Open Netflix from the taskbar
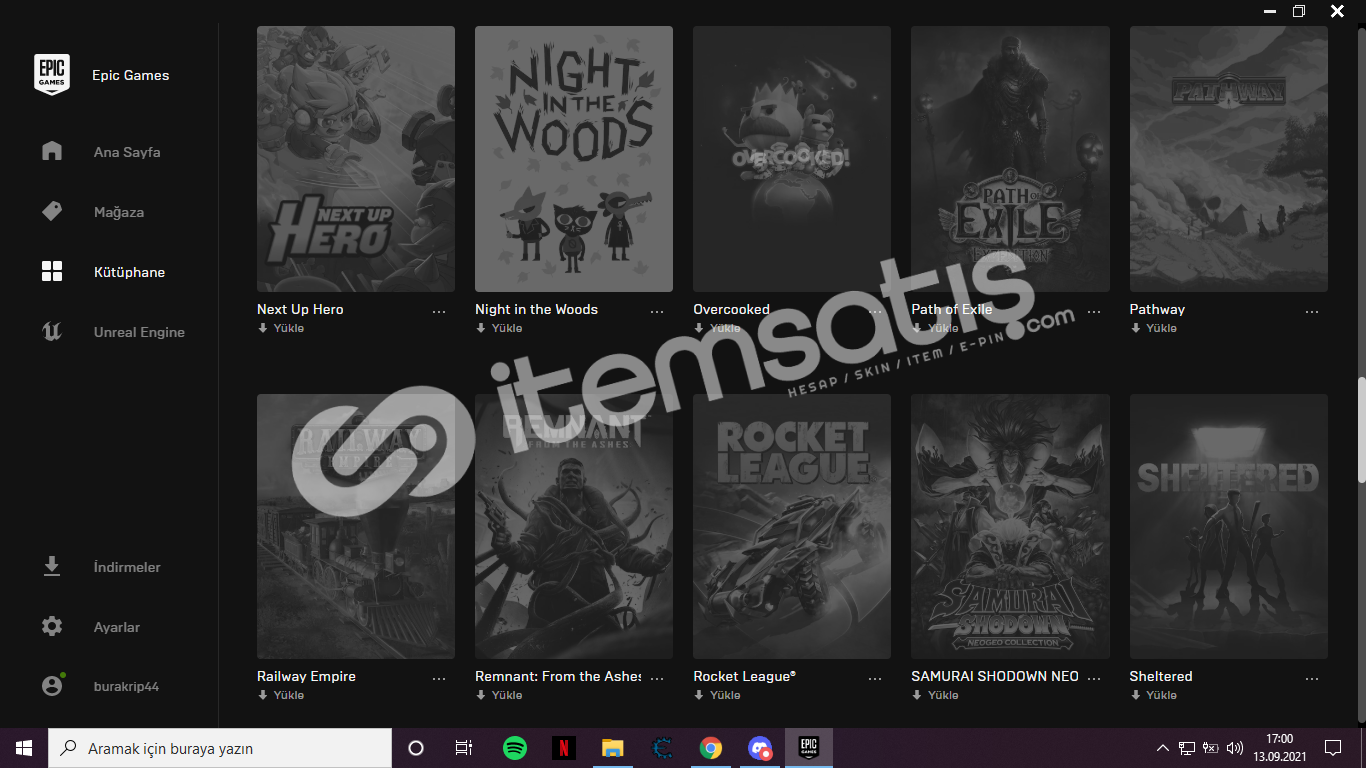This screenshot has width=1366, height=768. 564,748
